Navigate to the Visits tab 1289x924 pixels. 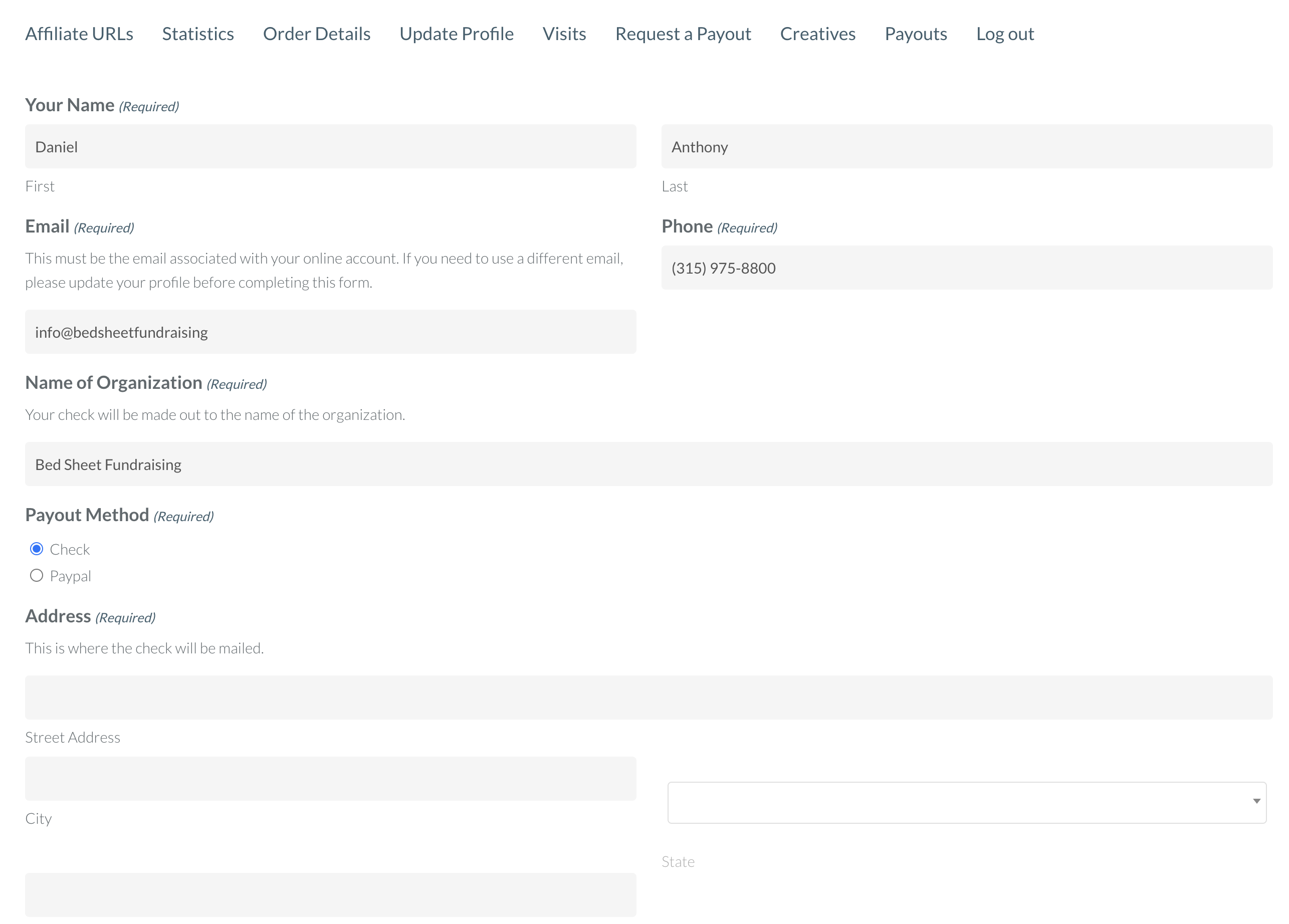point(564,34)
